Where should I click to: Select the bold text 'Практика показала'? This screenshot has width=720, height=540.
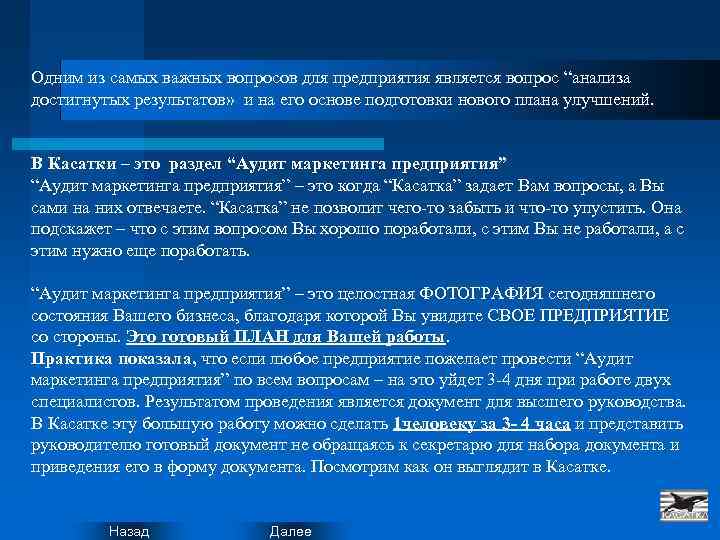point(113,359)
